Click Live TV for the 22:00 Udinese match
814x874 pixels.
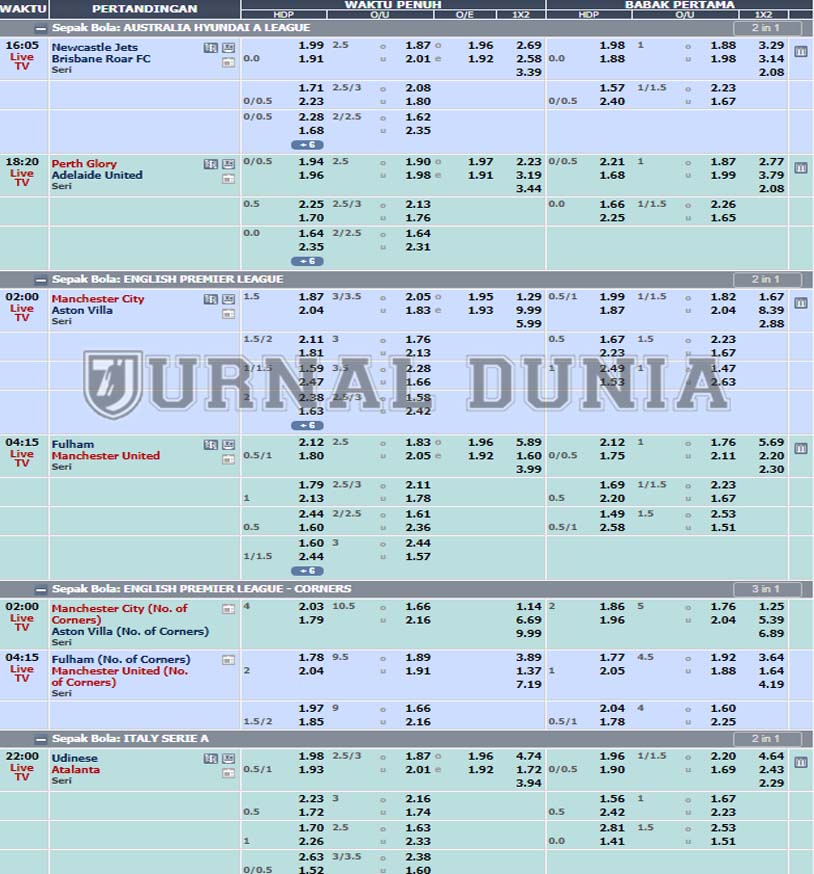click(22, 772)
